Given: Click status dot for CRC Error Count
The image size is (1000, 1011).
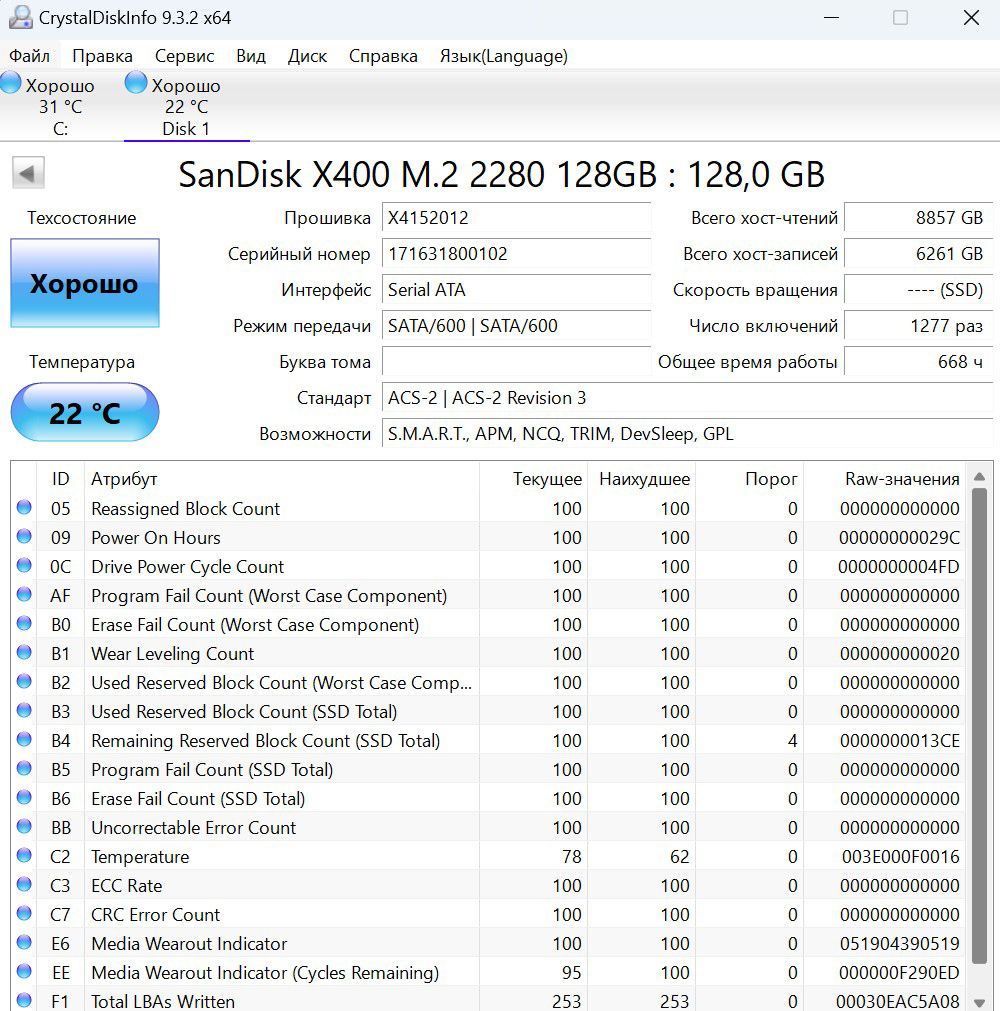Looking at the screenshot, I should click(24, 914).
